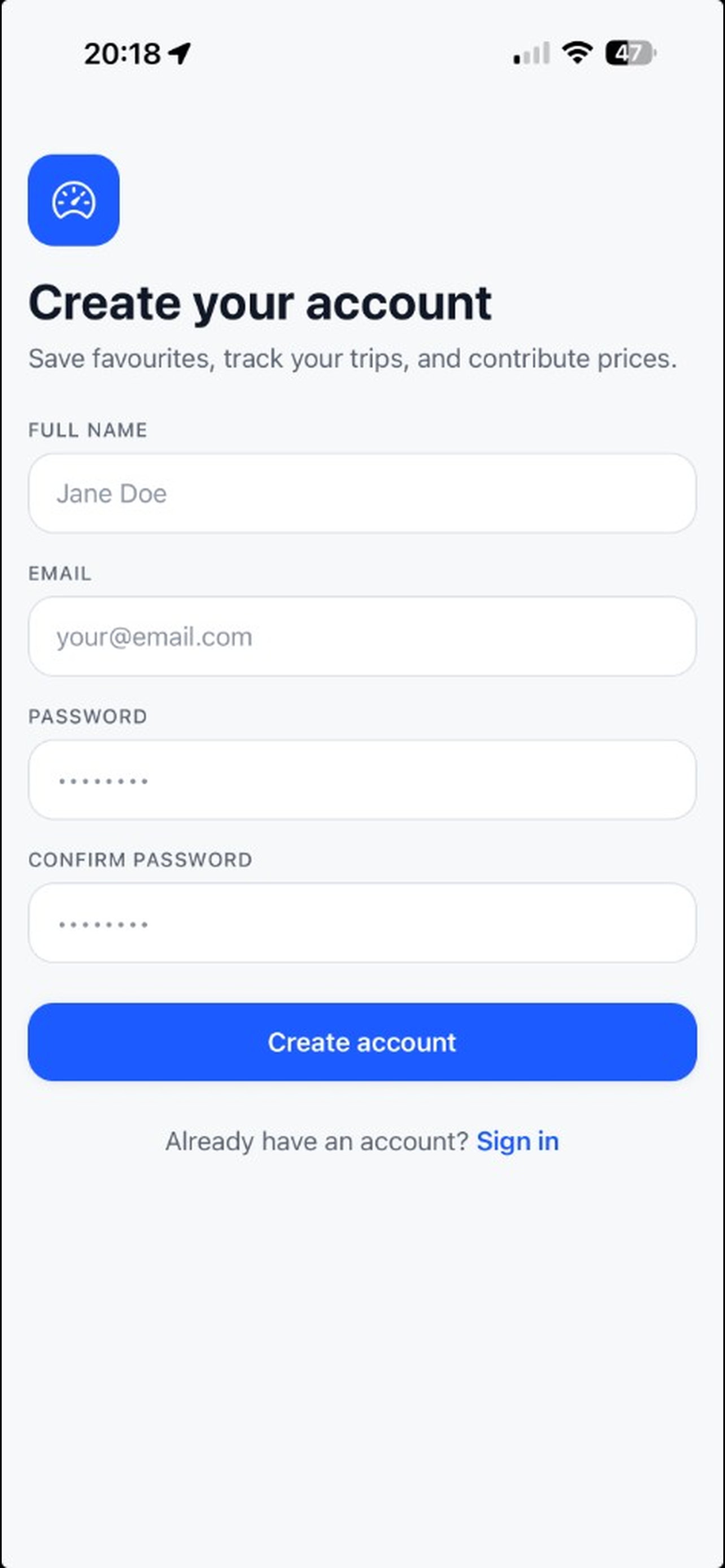Select the Password input field
This screenshot has width=725, height=1568.
pos(362,779)
